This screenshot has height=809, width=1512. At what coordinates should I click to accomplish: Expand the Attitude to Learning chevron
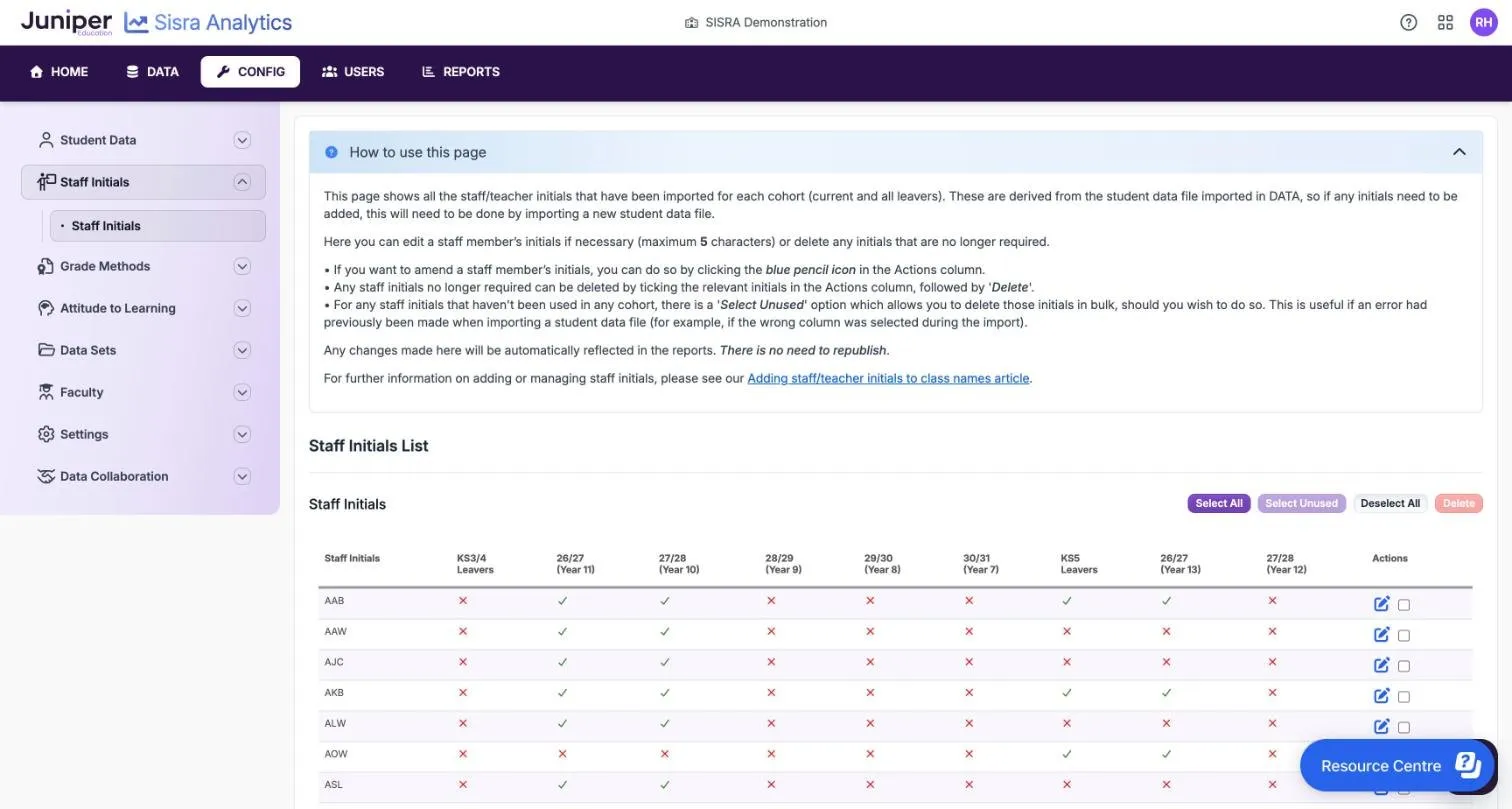[x=242, y=308]
